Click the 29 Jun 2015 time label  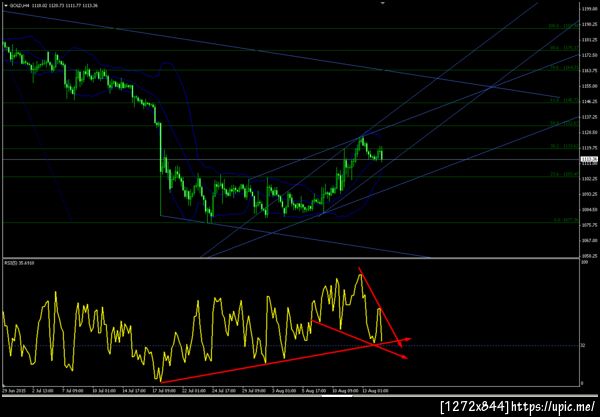[x=12, y=391]
